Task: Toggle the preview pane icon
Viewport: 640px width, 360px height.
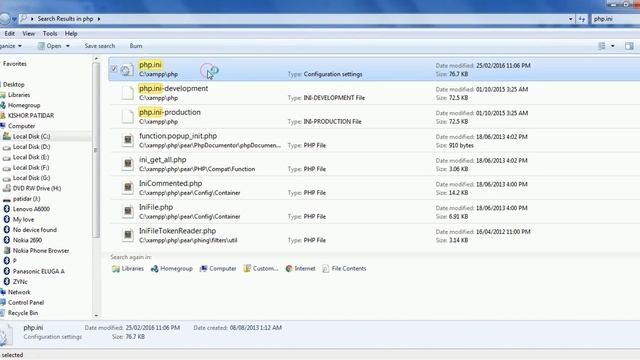Action: click(629, 46)
